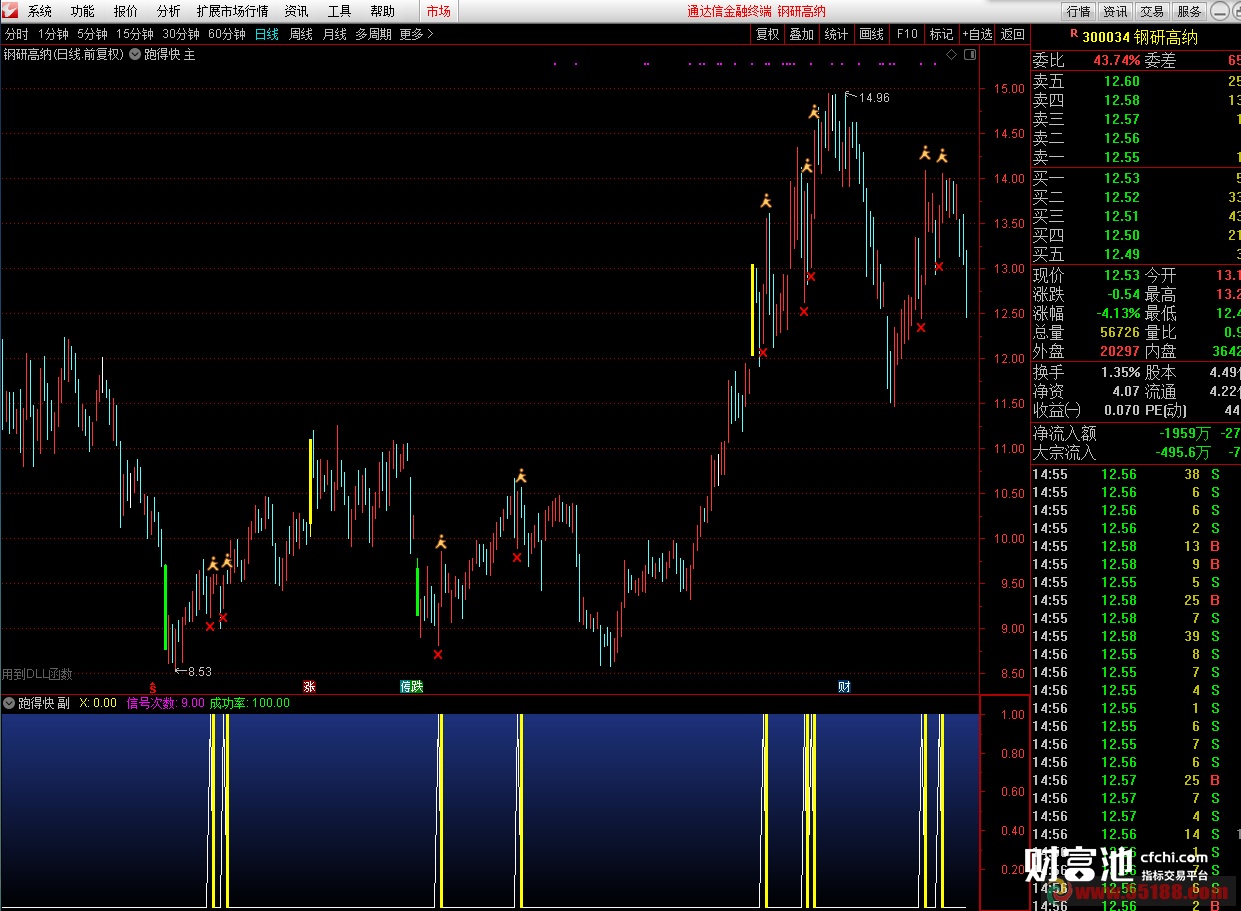Open the 资讯 menu in the menu bar

(297, 11)
